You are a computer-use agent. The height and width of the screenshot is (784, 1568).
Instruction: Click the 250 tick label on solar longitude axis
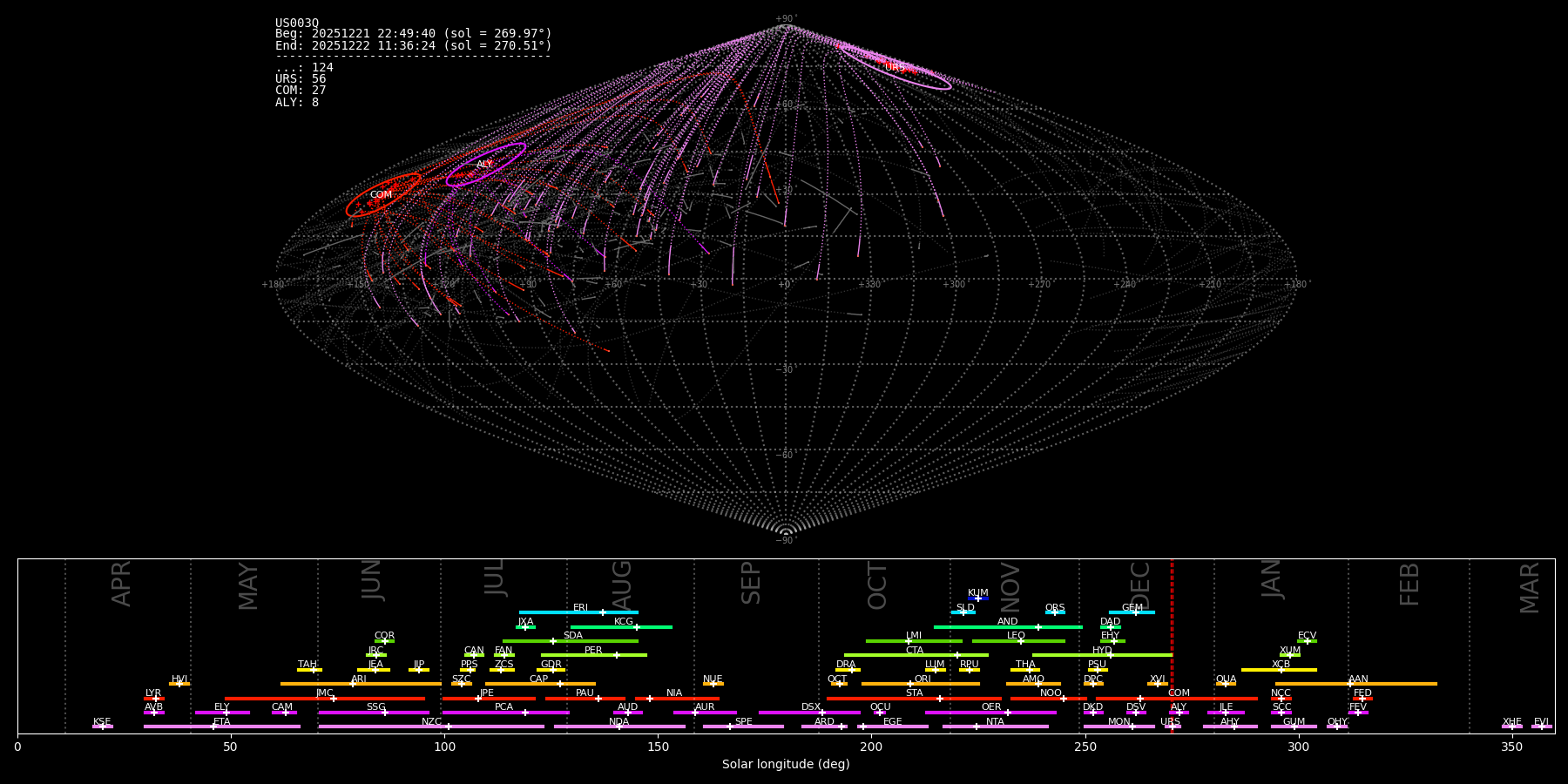tap(1085, 747)
